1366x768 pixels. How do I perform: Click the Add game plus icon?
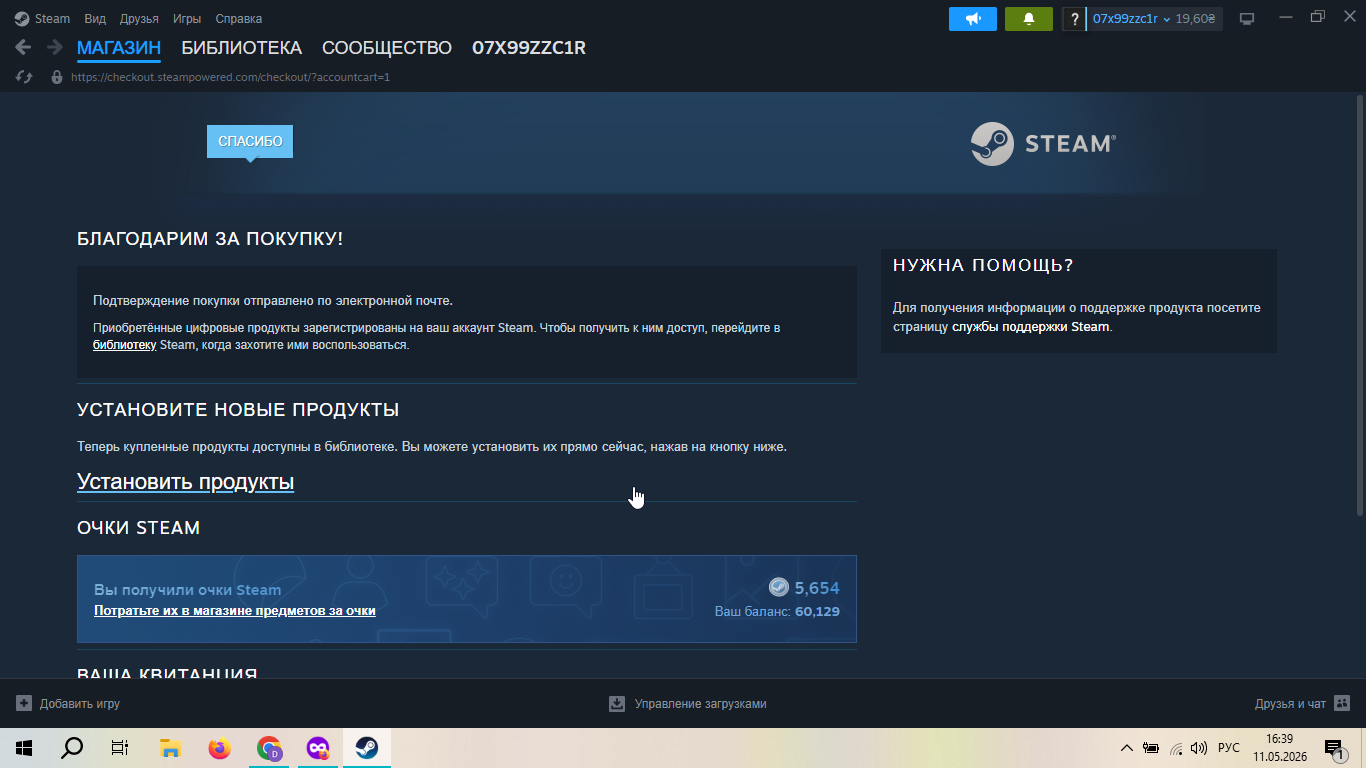24,703
